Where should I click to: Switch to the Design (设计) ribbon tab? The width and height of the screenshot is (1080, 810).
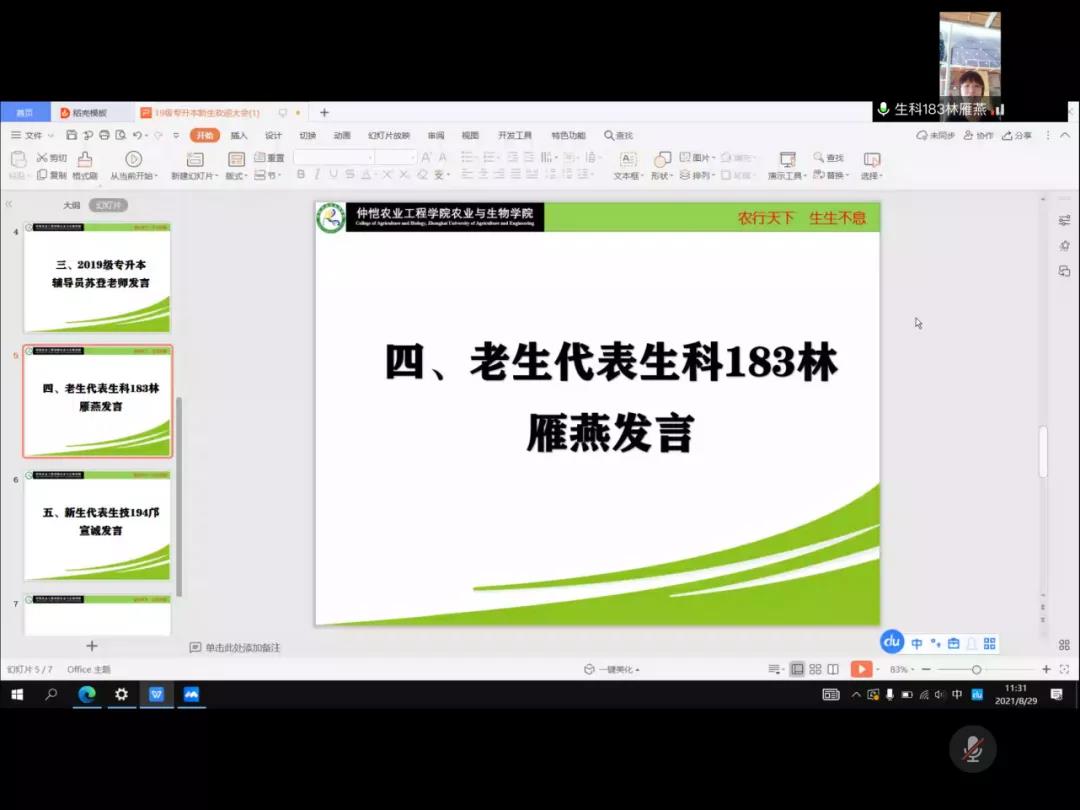[x=273, y=135]
